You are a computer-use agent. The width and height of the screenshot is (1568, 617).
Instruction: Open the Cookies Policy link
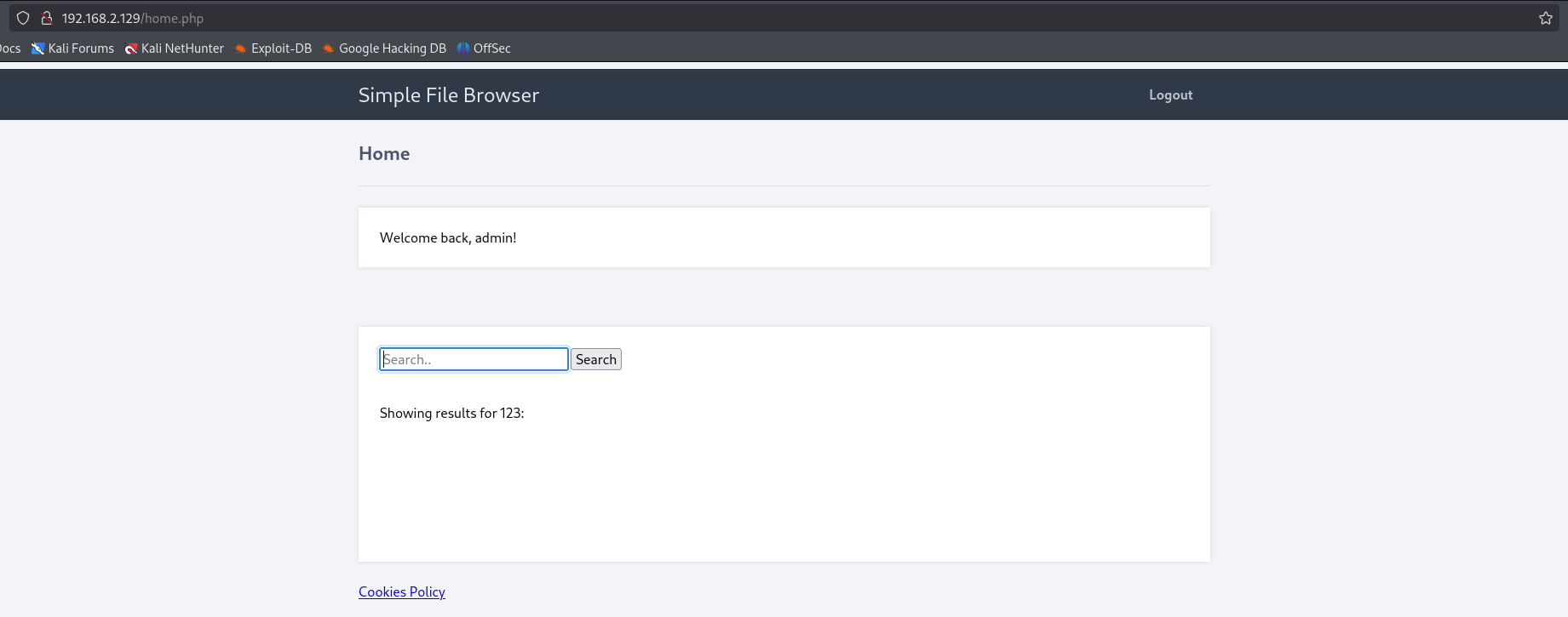[401, 591]
